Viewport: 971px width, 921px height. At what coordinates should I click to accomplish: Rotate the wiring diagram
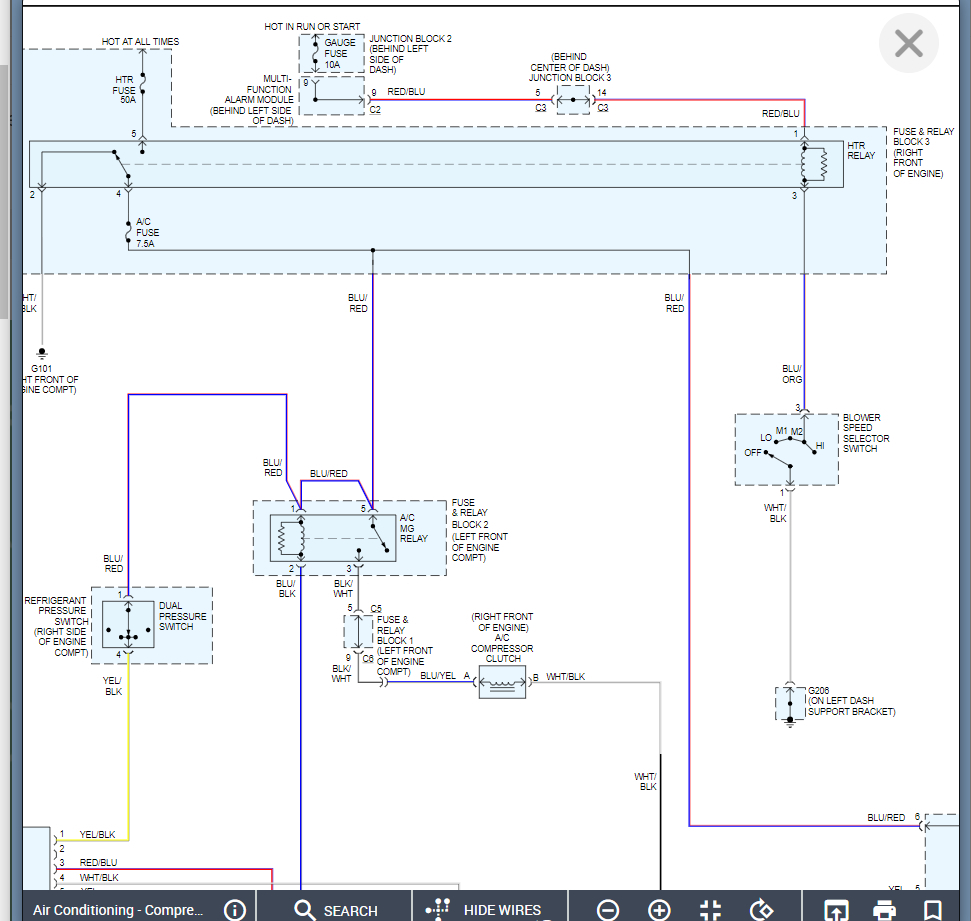(x=762, y=910)
